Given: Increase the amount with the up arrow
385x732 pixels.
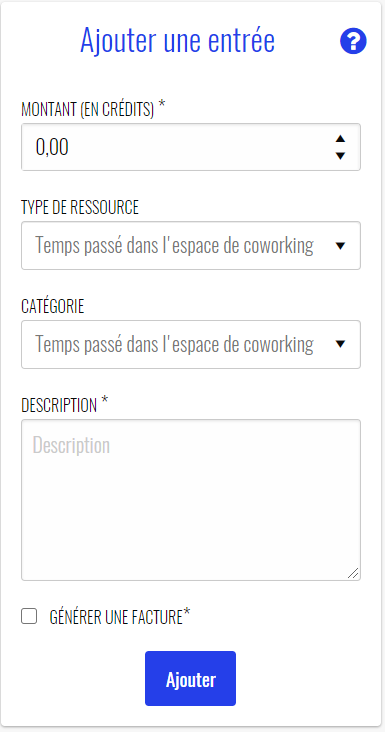Looking at the screenshot, I should tap(341, 139).
